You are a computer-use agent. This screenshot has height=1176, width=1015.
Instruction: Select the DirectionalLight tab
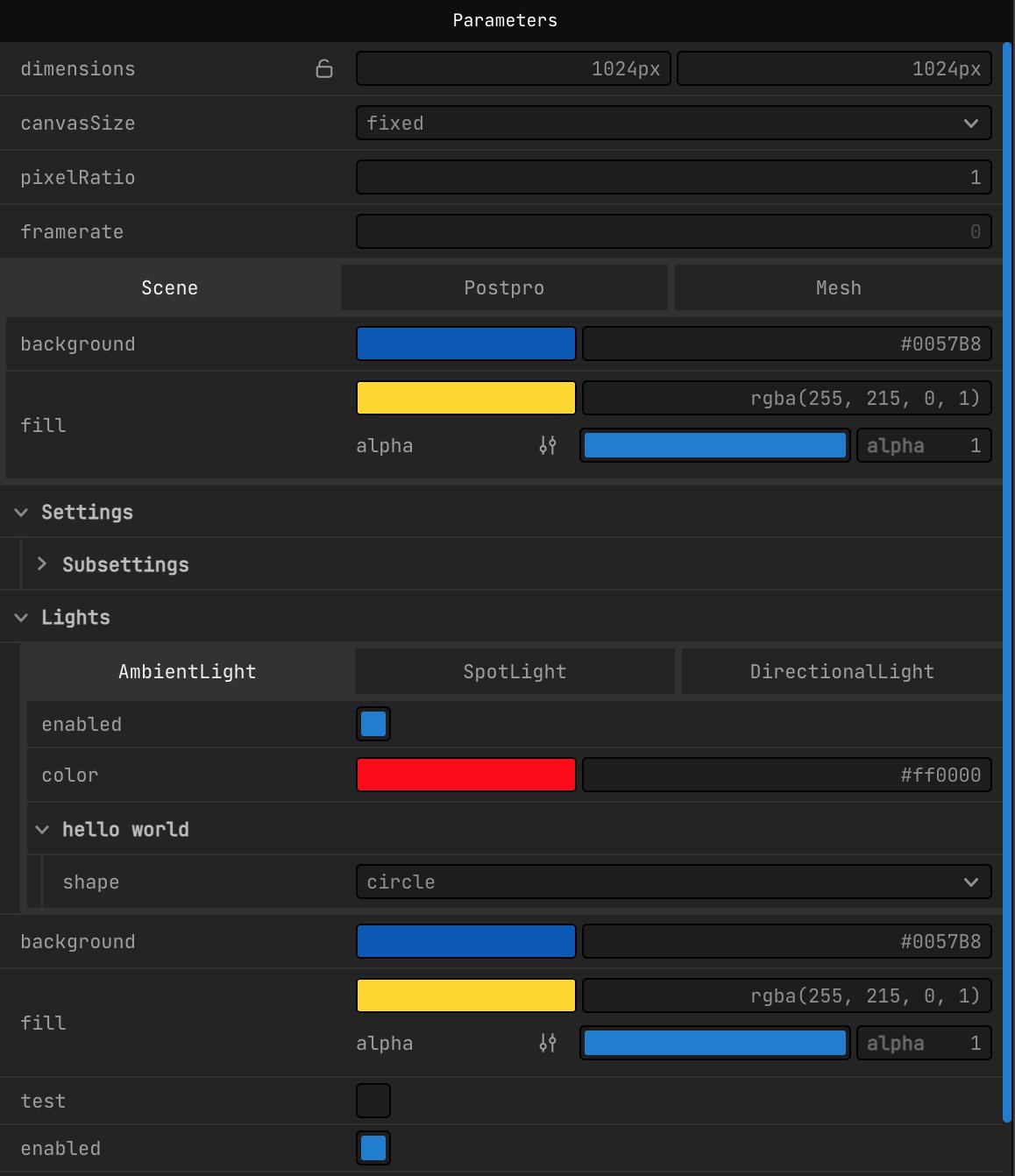point(841,671)
